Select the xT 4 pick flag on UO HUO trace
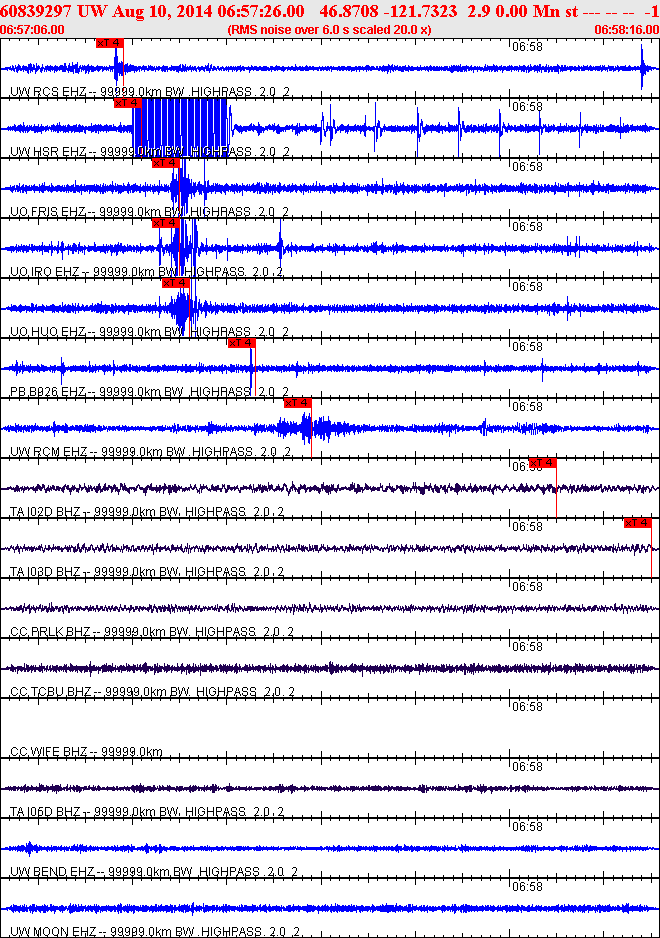Viewport: 660px width, 938px height. [x=175, y=283]
